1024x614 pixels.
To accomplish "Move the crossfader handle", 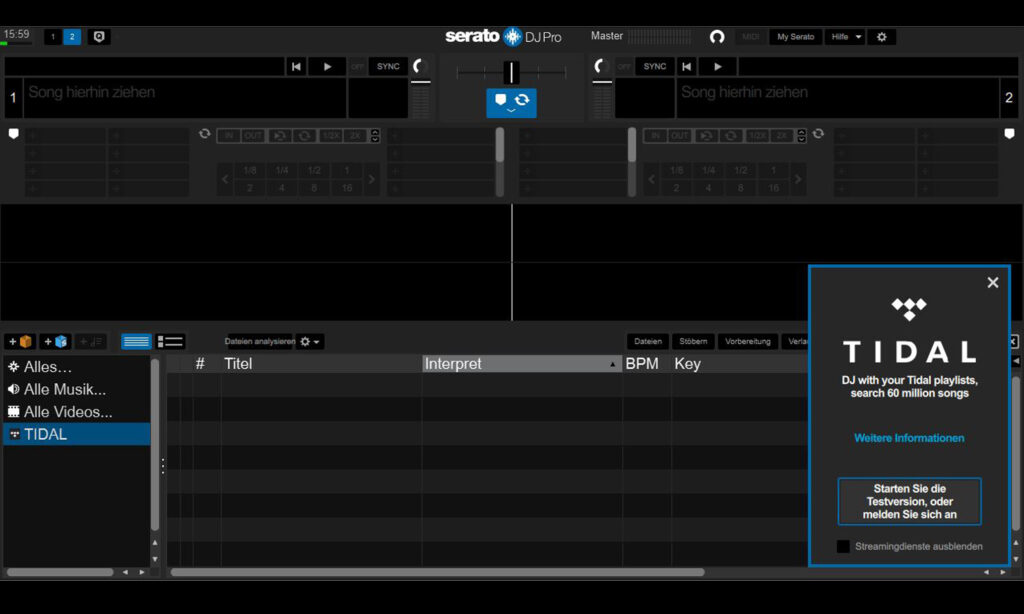I will click(x=511, y=72).
